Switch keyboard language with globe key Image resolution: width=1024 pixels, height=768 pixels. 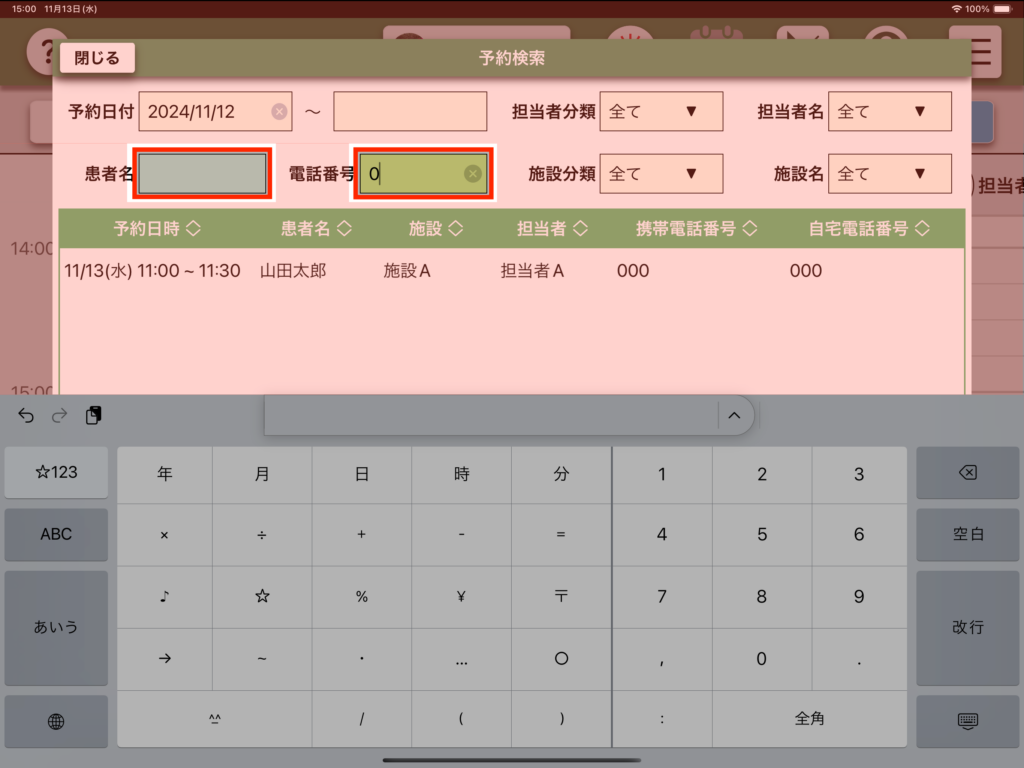56,721
